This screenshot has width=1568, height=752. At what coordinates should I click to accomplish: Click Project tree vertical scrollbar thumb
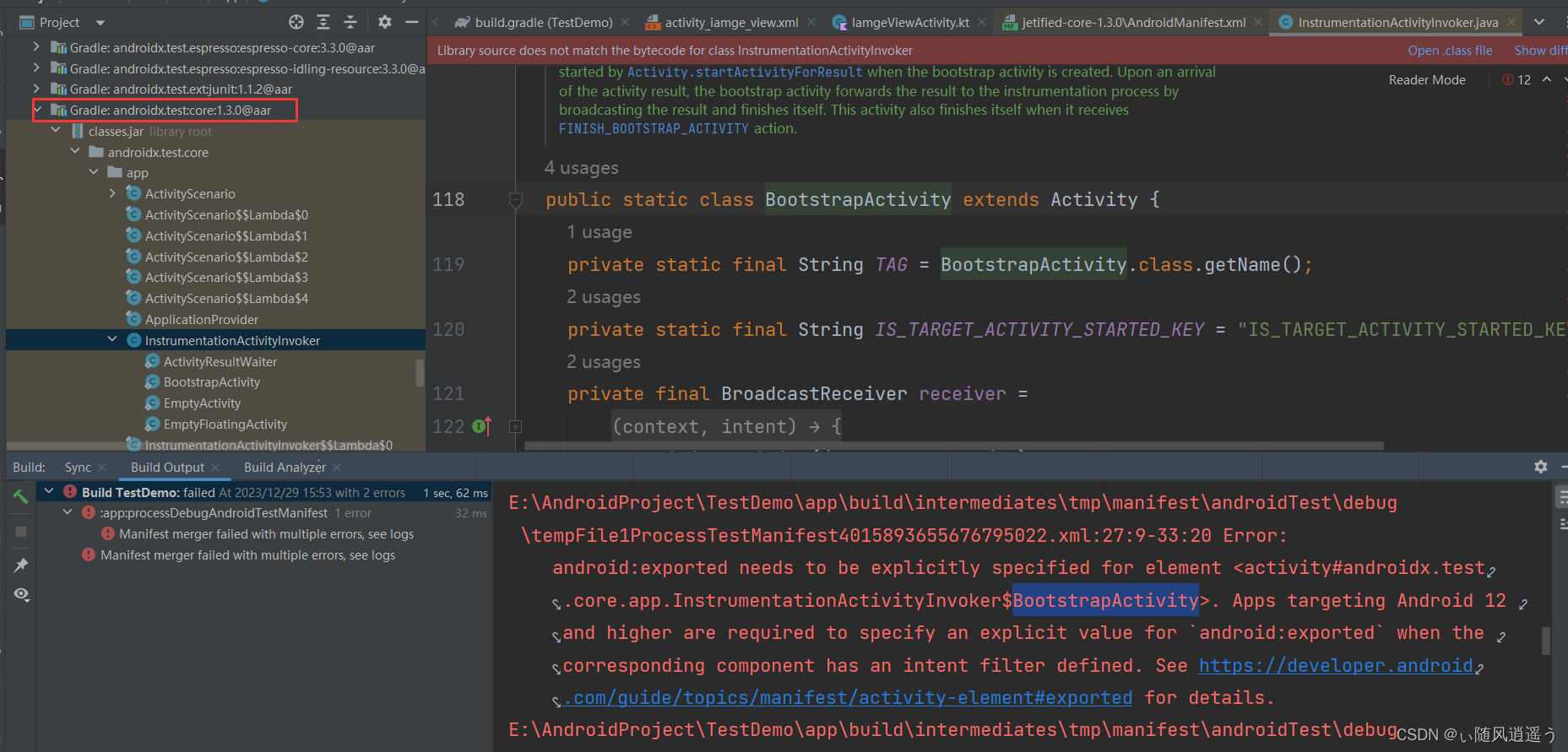(x=420, y=372)
